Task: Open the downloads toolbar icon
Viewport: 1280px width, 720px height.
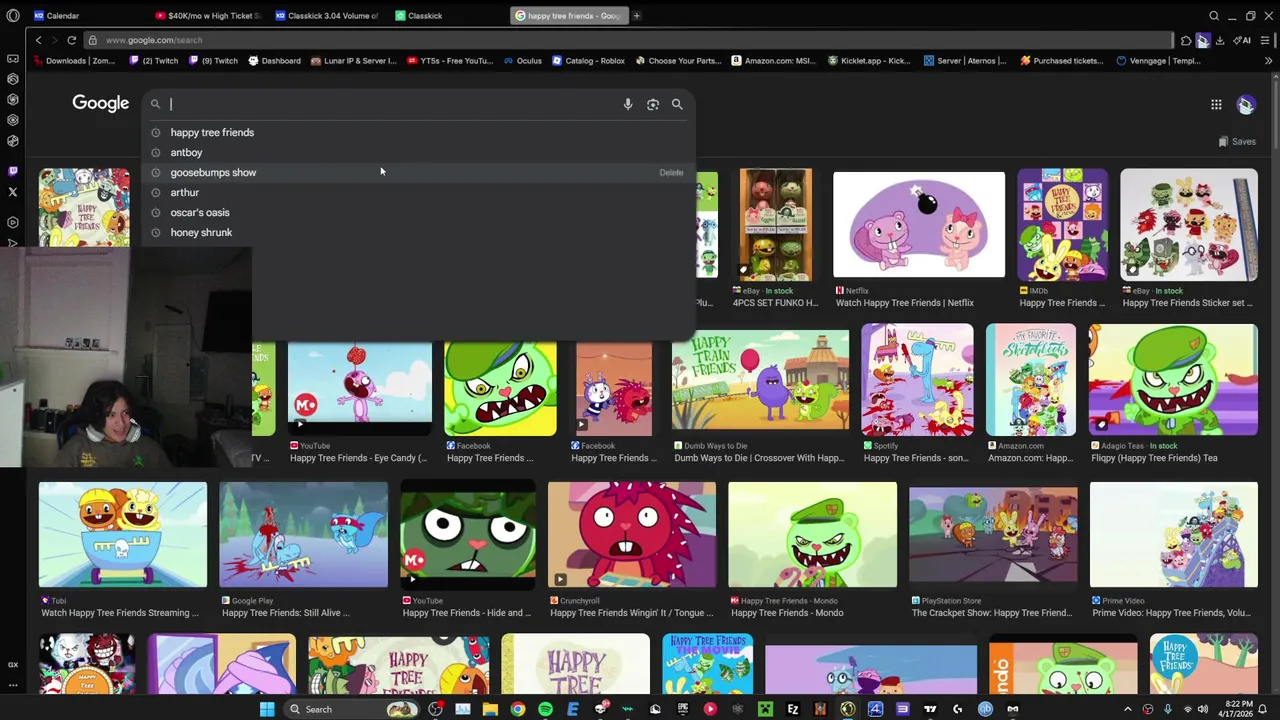Action: [1219, 40]
